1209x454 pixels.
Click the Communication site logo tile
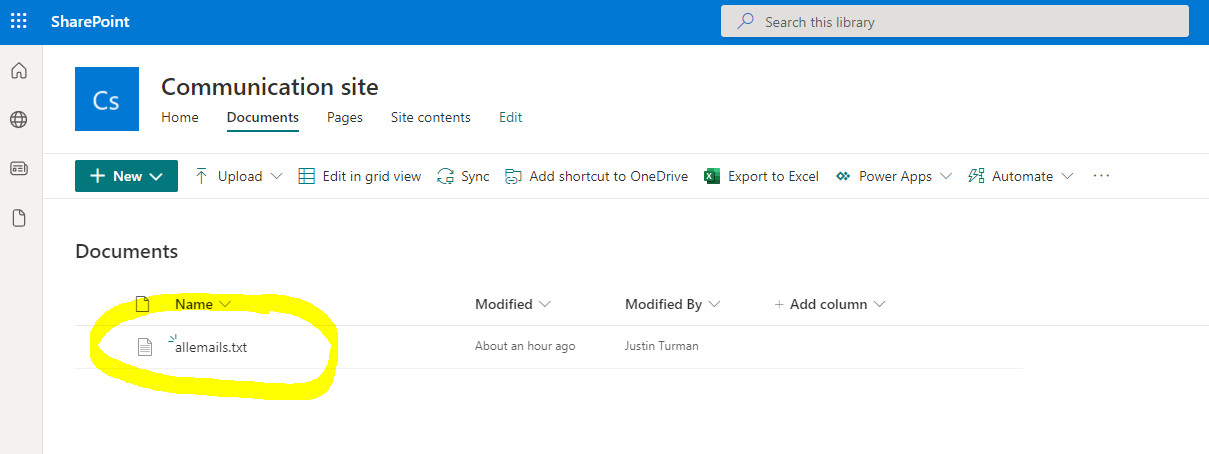point(107,99)
